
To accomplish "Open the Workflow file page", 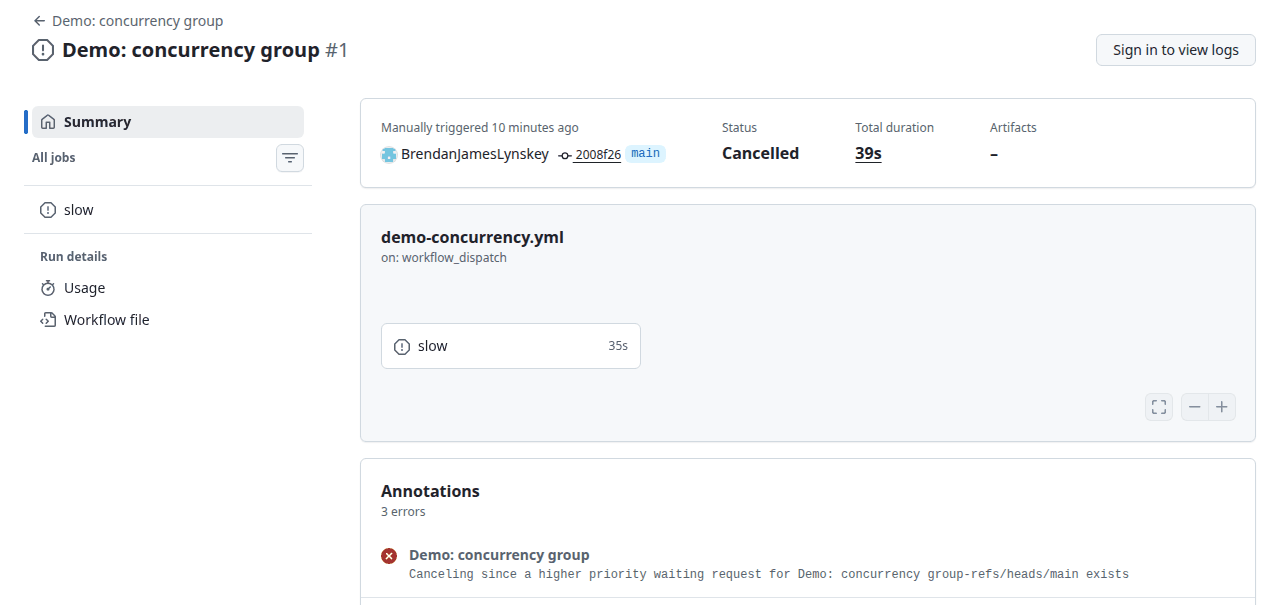I will [168, 320].
